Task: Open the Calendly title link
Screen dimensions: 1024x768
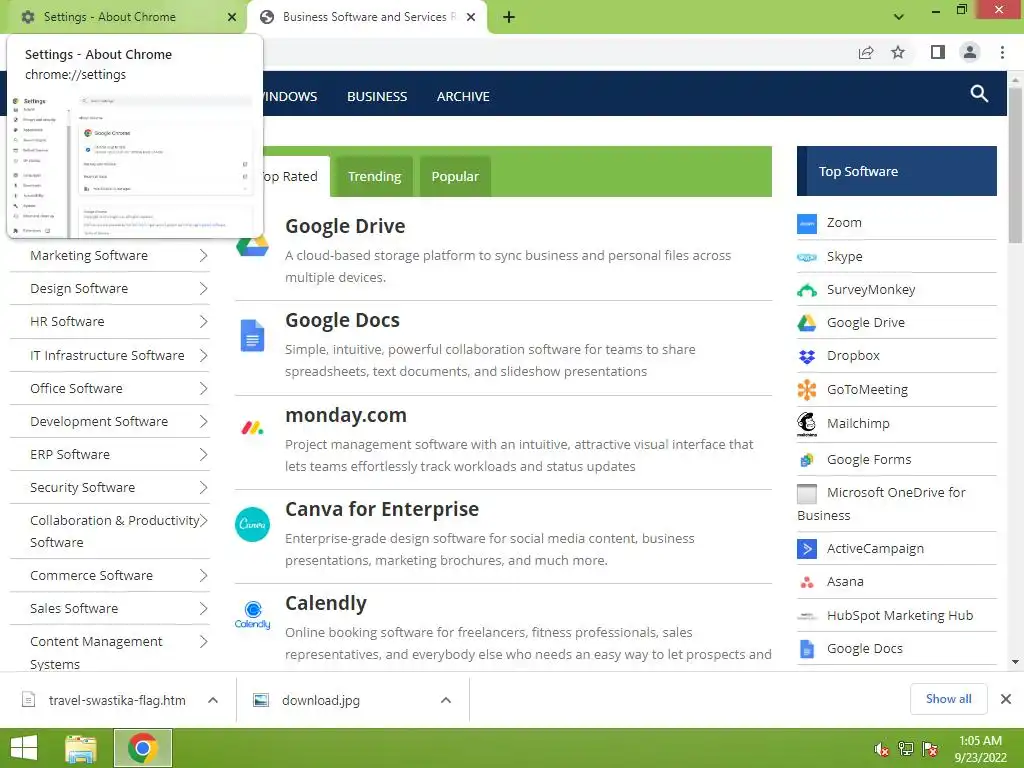Action: [326, 603]
